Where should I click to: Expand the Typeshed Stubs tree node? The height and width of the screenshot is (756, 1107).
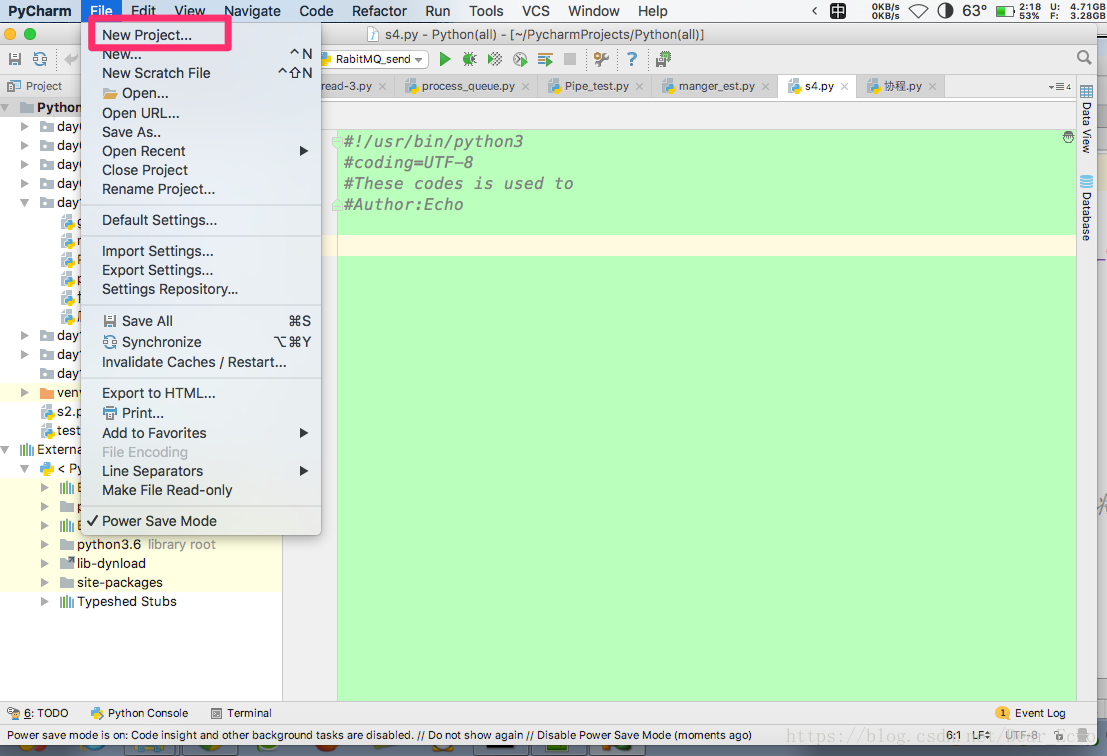[x=44, y=601]
